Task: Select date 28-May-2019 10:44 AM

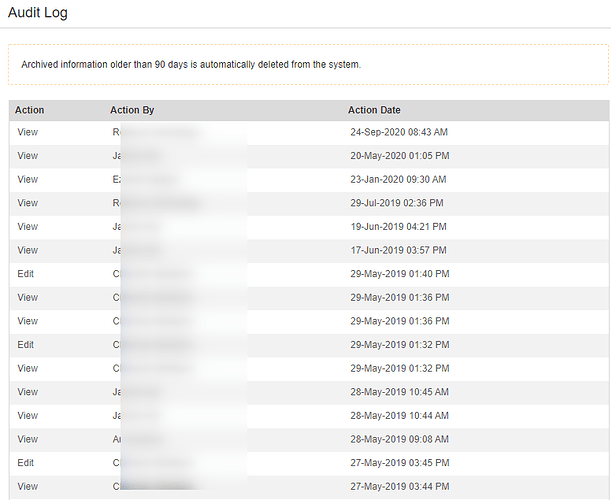Action: (399, 416)
